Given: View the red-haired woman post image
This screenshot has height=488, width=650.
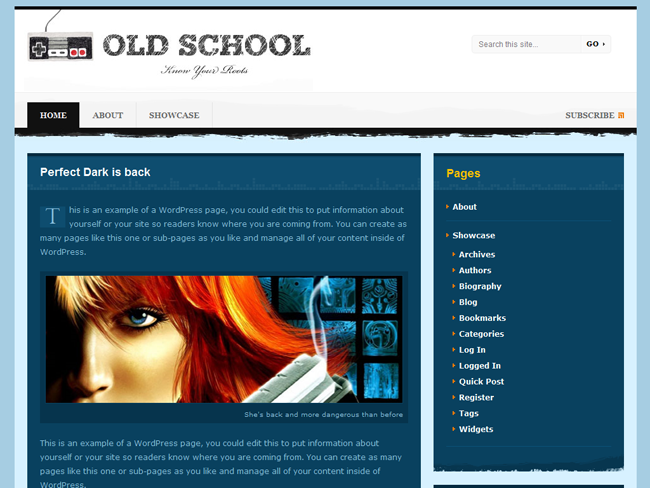Looking at the screenshot, I should point(224,339).
